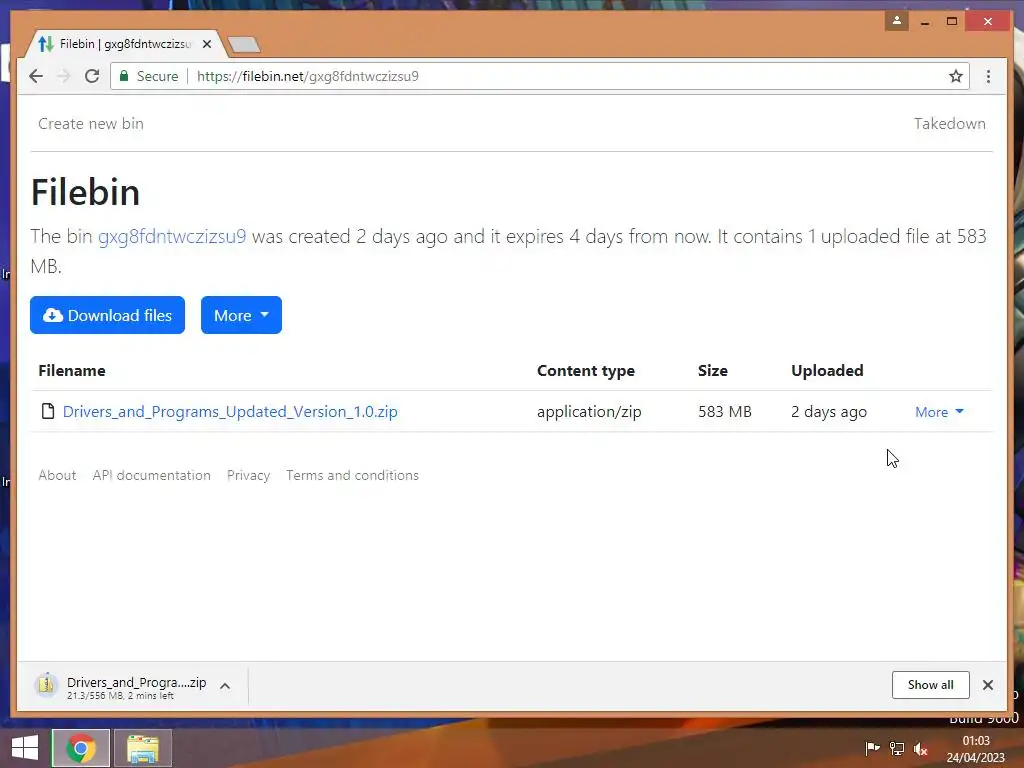This screenshot has height=768, width=1024.
Task: Click the bin gxg8fdntwczizsu9 link
Action: 172,236
